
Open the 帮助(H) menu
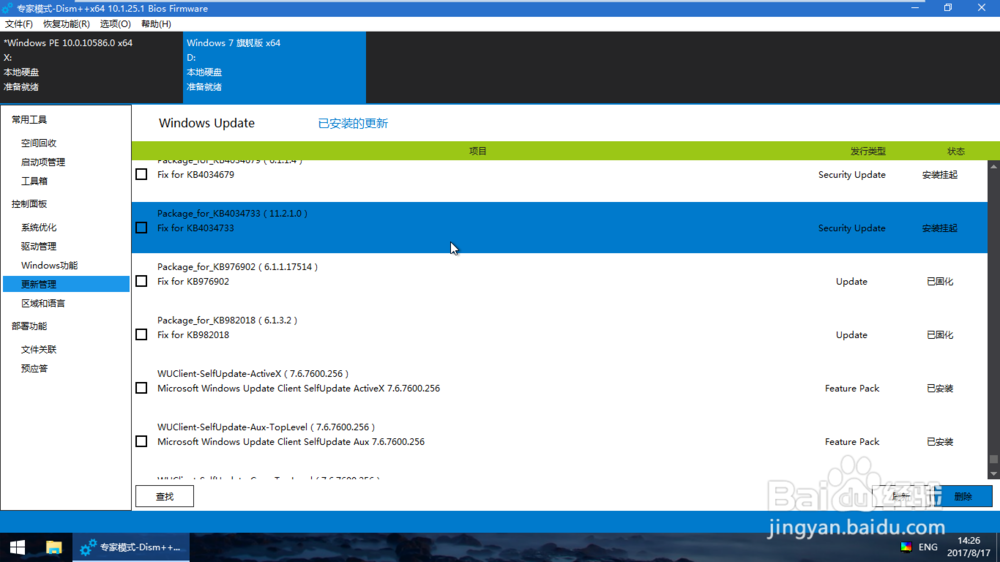pyautogui.click(x=156, y=24)
